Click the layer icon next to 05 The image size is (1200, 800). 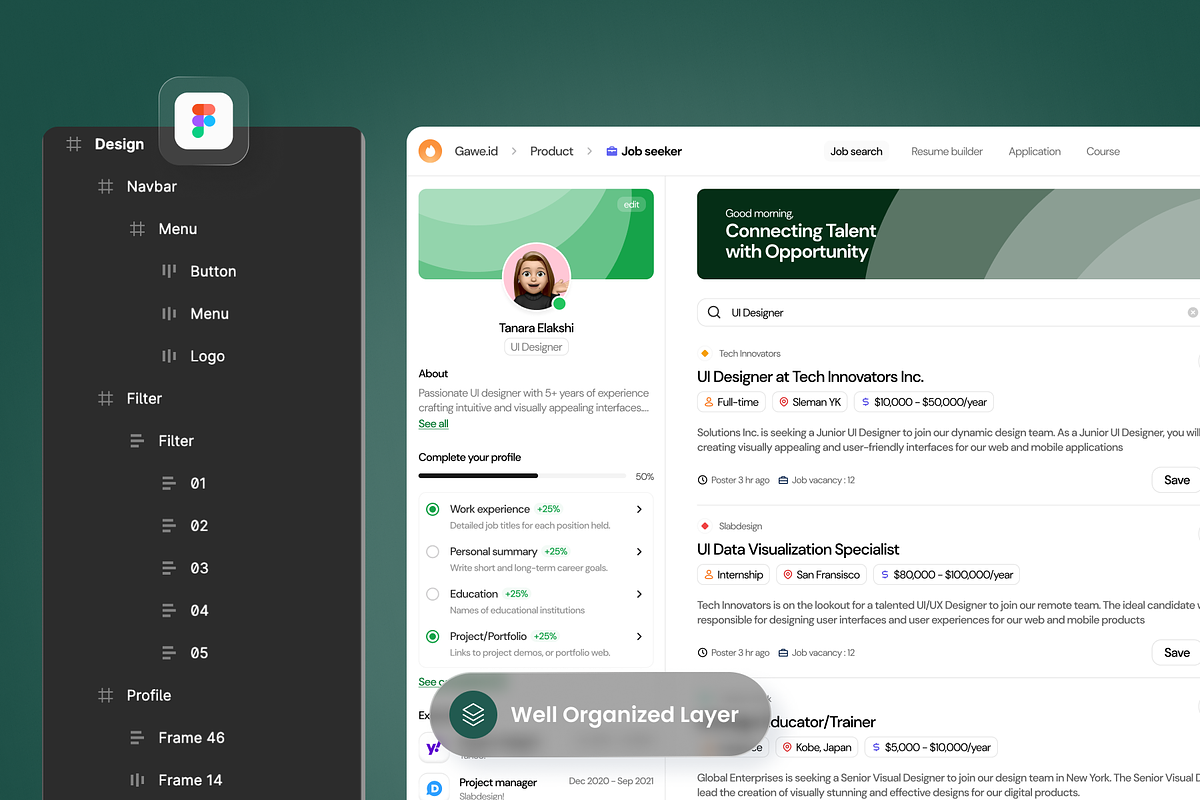coord(169,653)
